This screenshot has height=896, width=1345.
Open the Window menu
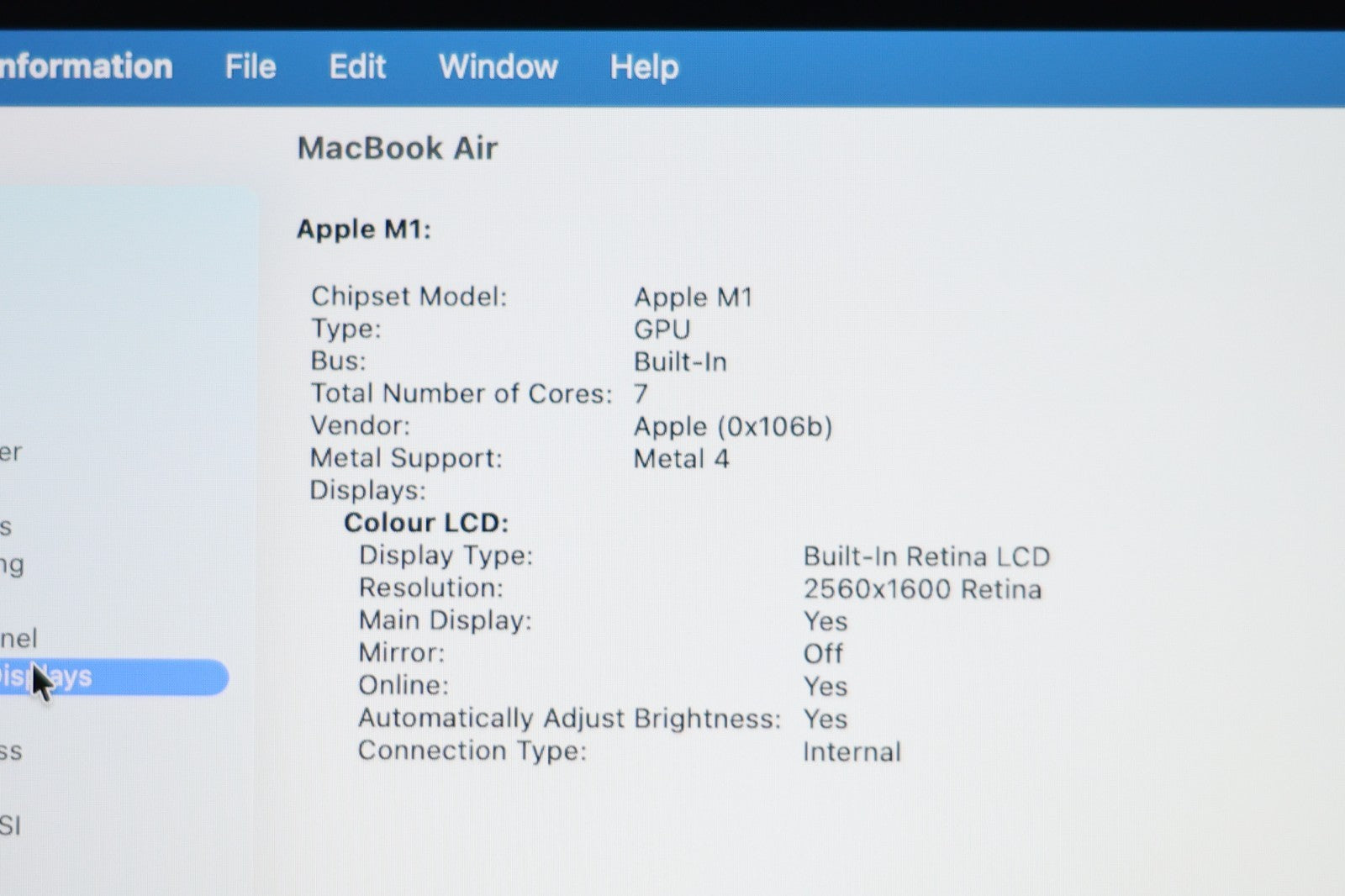(498, 66)
